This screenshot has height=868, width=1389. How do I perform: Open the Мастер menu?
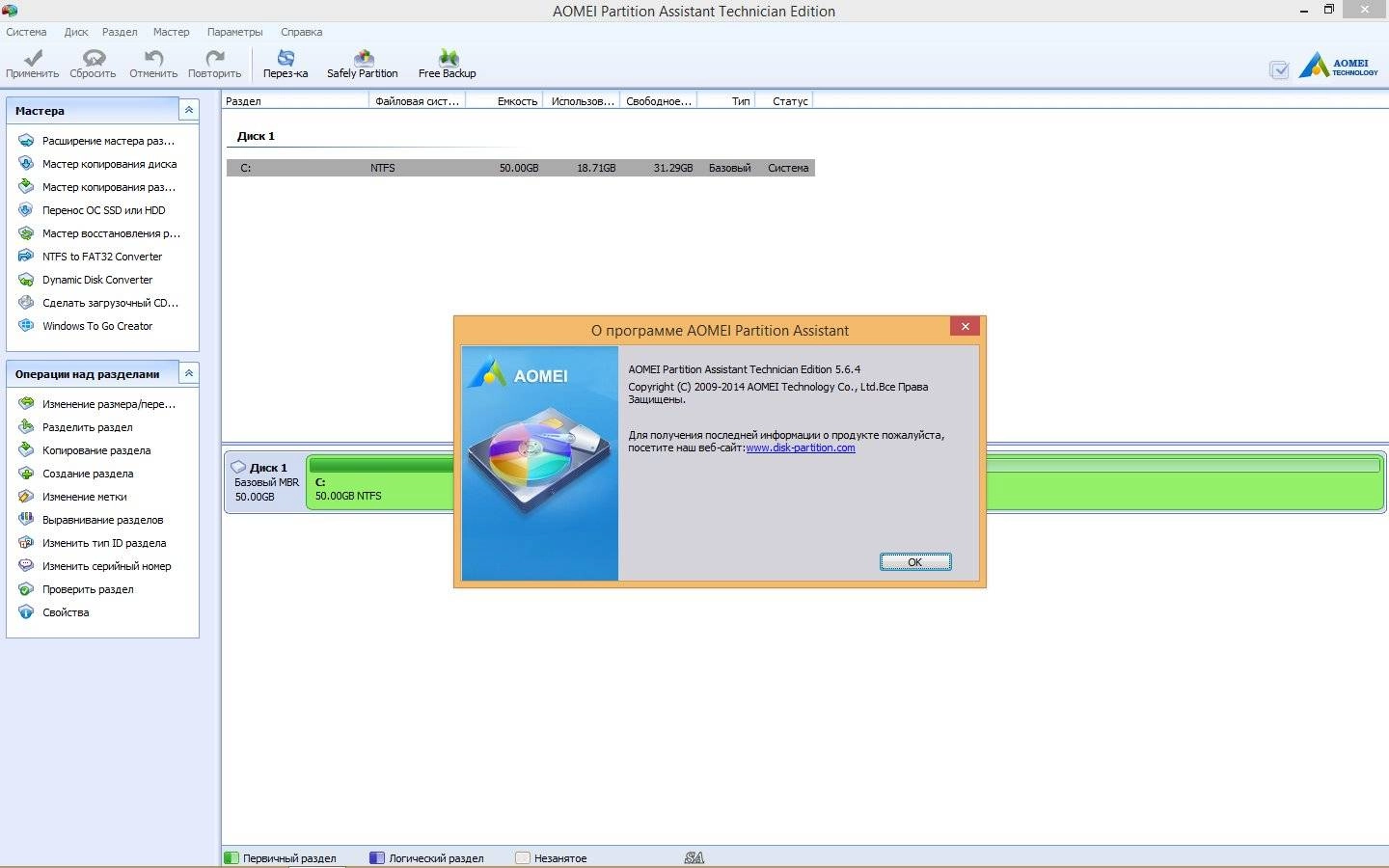pyautogui.click(x=171, y=32)
